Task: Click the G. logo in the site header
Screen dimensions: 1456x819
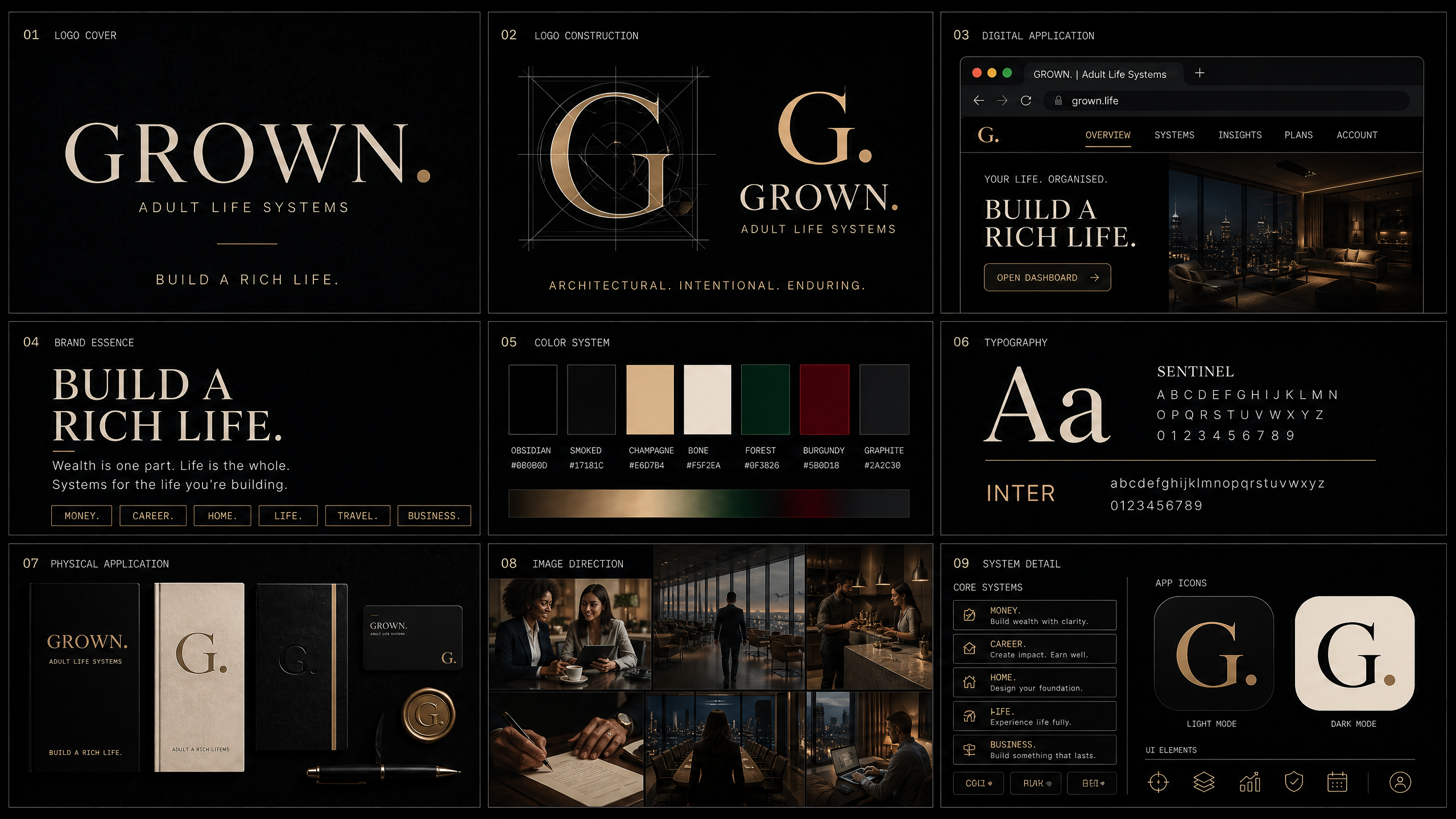Action: pos(988,135)
